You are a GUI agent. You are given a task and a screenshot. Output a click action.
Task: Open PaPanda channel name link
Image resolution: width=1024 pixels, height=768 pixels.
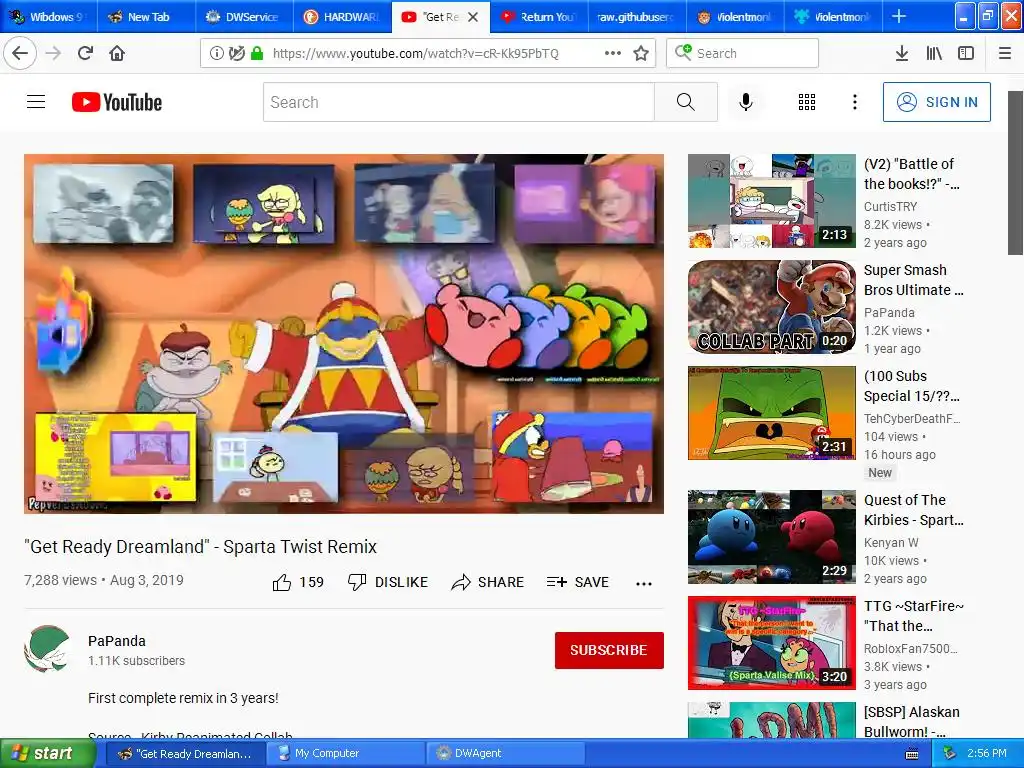tap(117, 641)
